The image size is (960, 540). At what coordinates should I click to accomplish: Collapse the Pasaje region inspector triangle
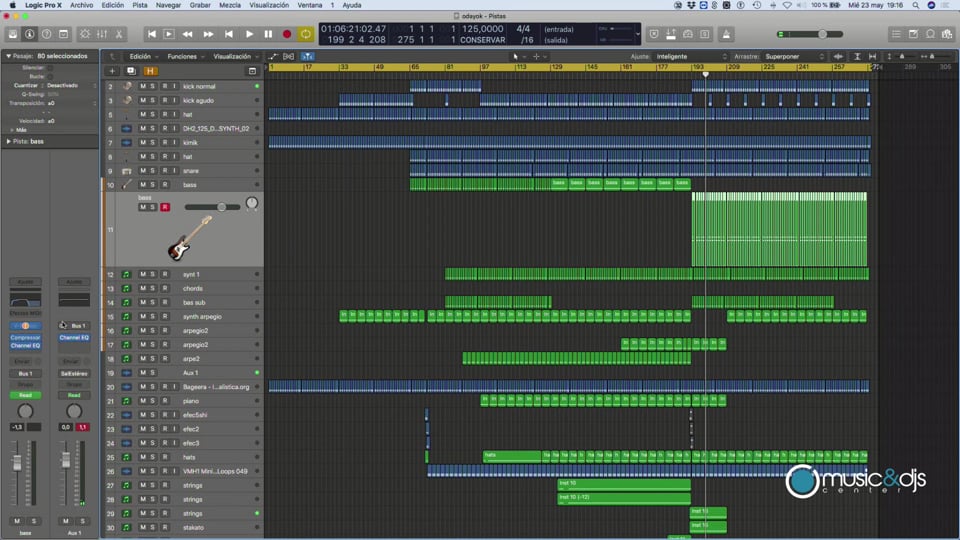pyautogui.click(x=9, y=56)
